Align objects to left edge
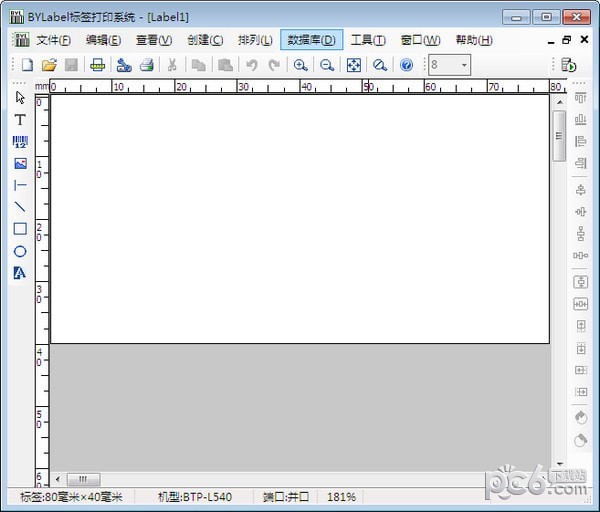 (580, 142)
